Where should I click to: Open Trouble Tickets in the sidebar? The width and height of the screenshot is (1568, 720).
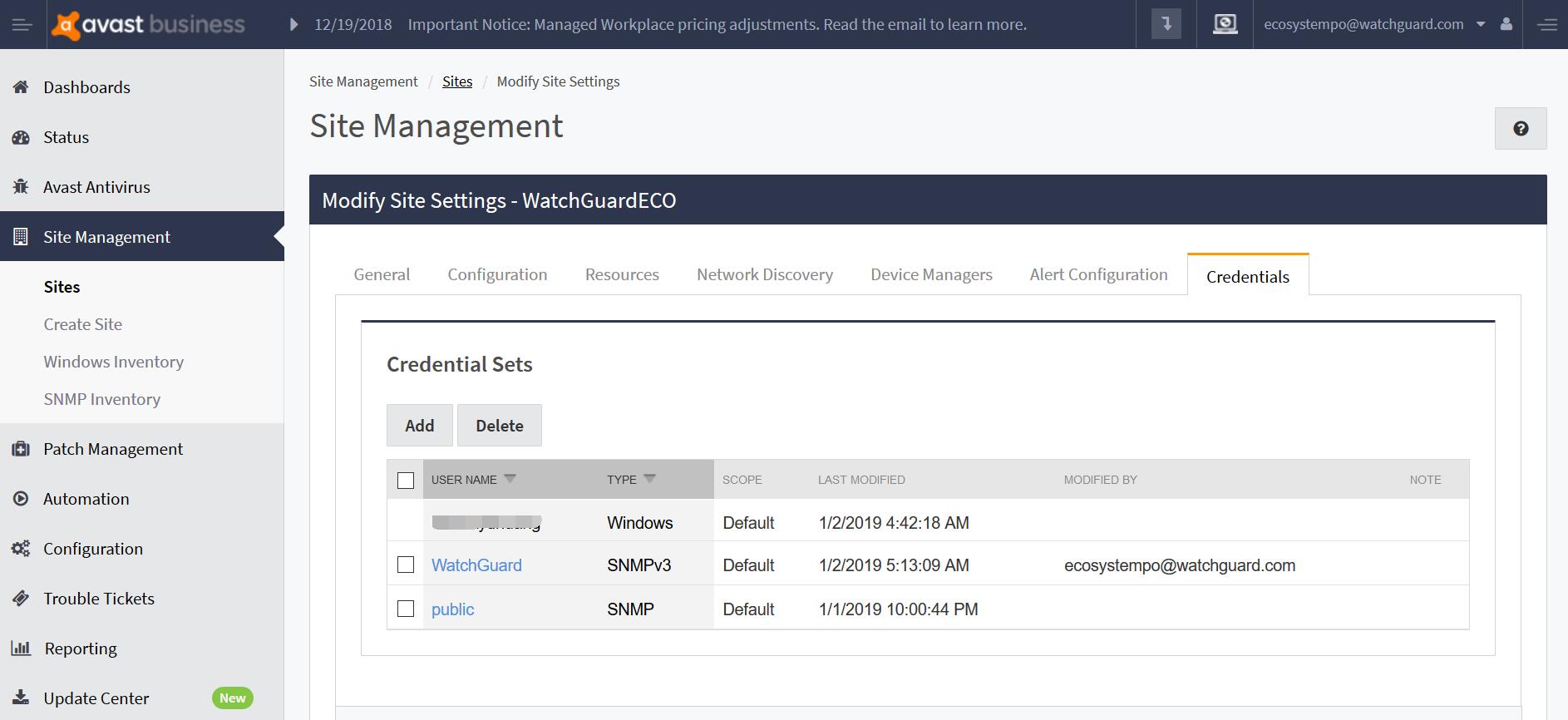tap(99, 599)
